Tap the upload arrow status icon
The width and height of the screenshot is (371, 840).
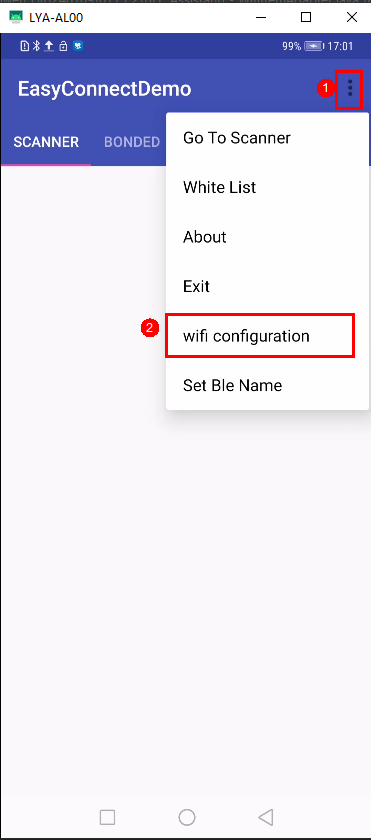[x=49, y=47]
